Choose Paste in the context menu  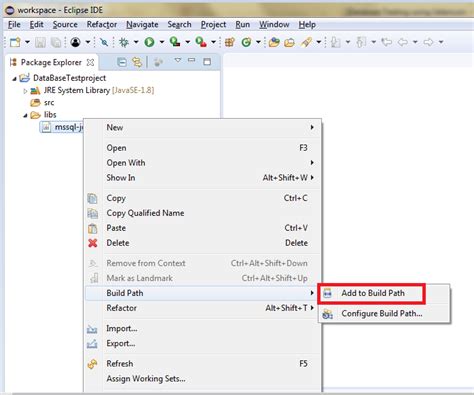[202, 228]
